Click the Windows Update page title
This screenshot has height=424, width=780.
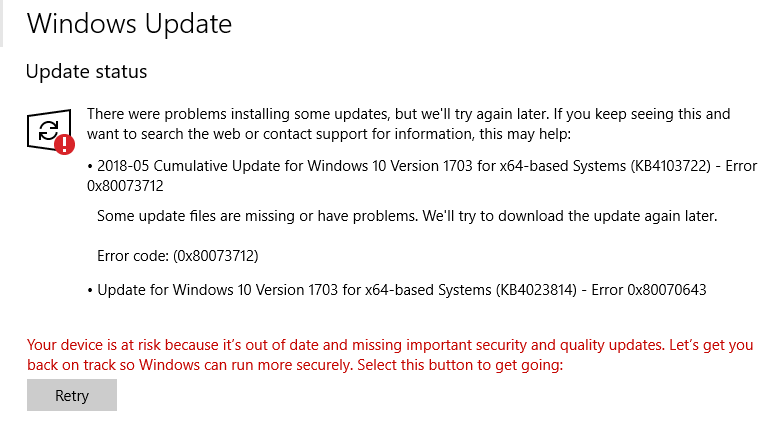pos(129,24)
